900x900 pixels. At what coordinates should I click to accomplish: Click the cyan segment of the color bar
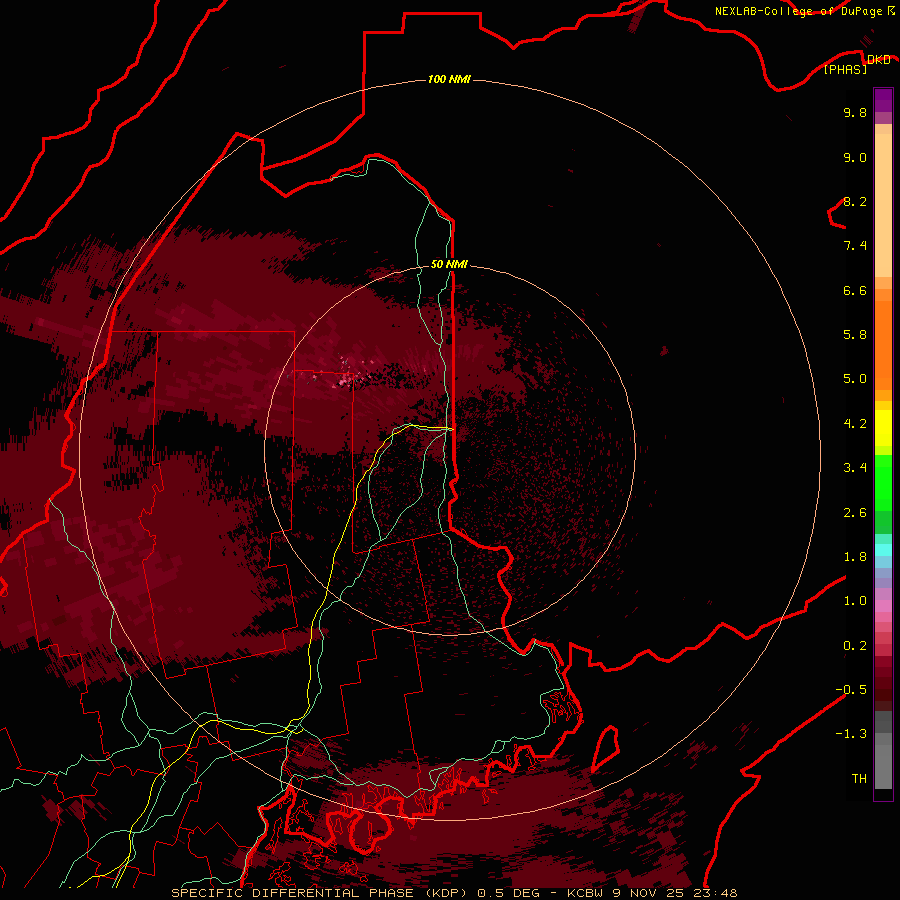pos(883,549)
